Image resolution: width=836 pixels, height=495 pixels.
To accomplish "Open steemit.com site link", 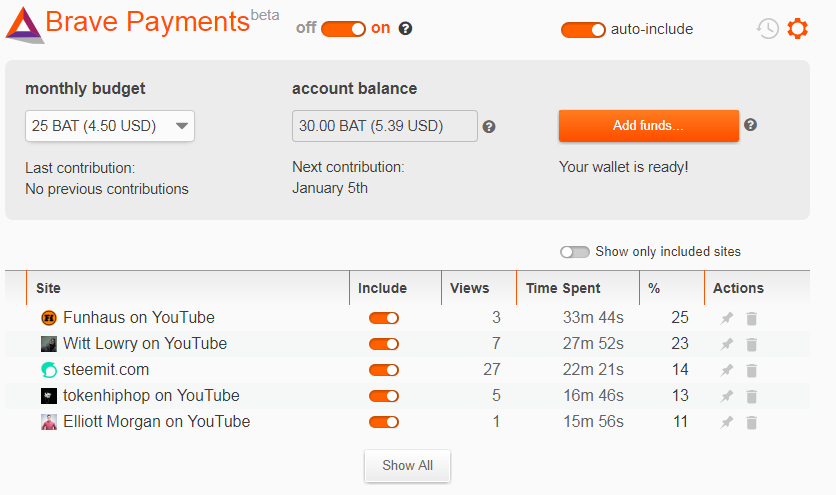I will [106, 370].
